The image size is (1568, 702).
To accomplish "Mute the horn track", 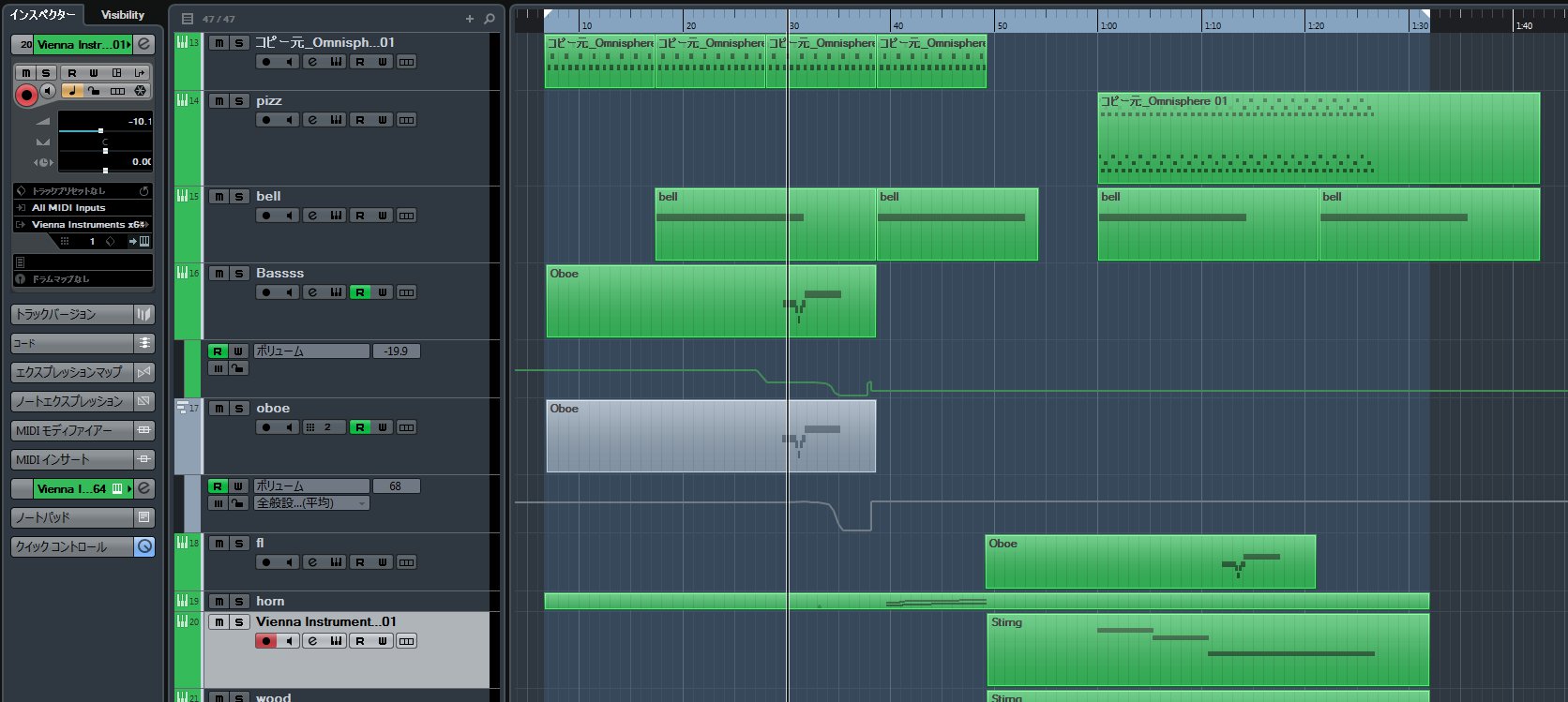I will tap(219, 602).
